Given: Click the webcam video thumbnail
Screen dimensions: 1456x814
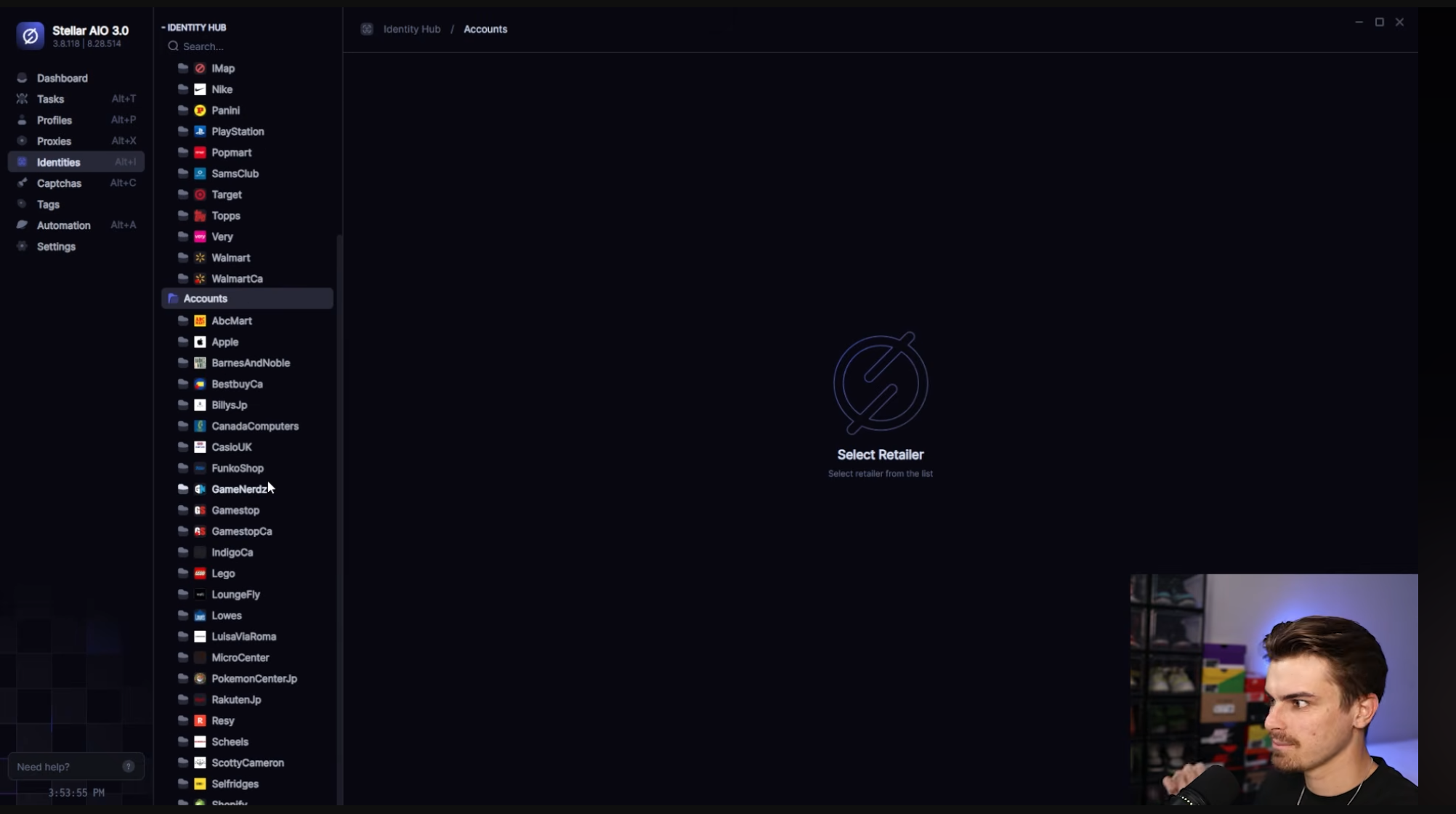Looking at the screenshot, I should [x=1274, y=690].
